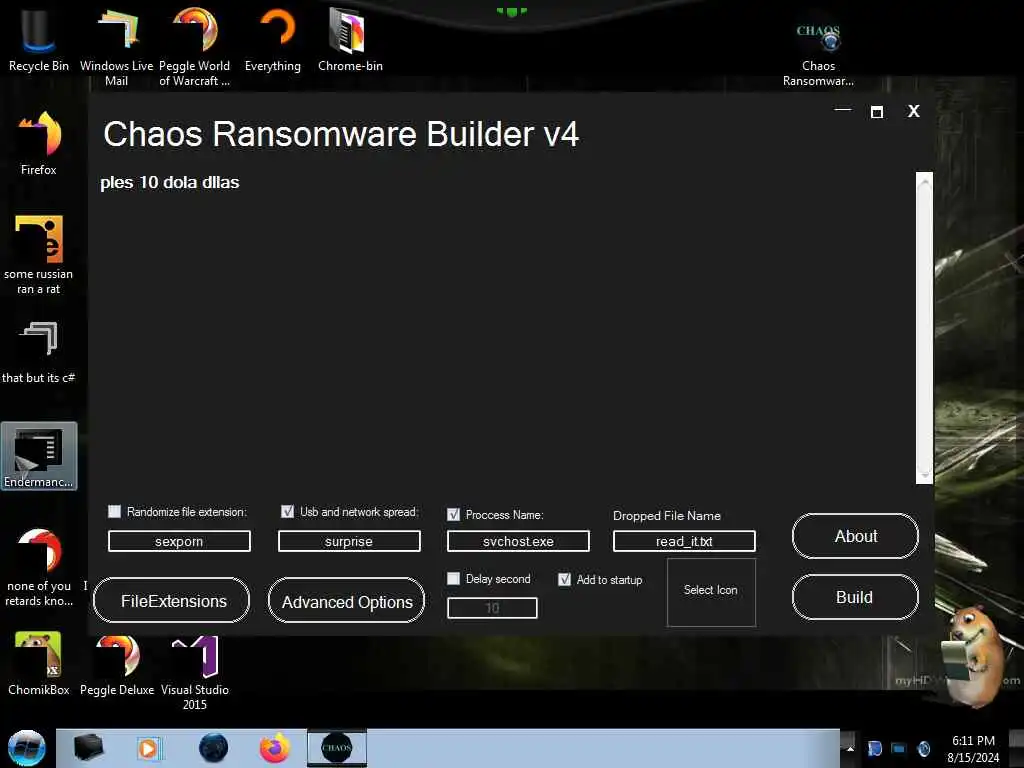1024x768 pixels.
Task: Enable the Delay second checkbox
Action: point(453,579)
